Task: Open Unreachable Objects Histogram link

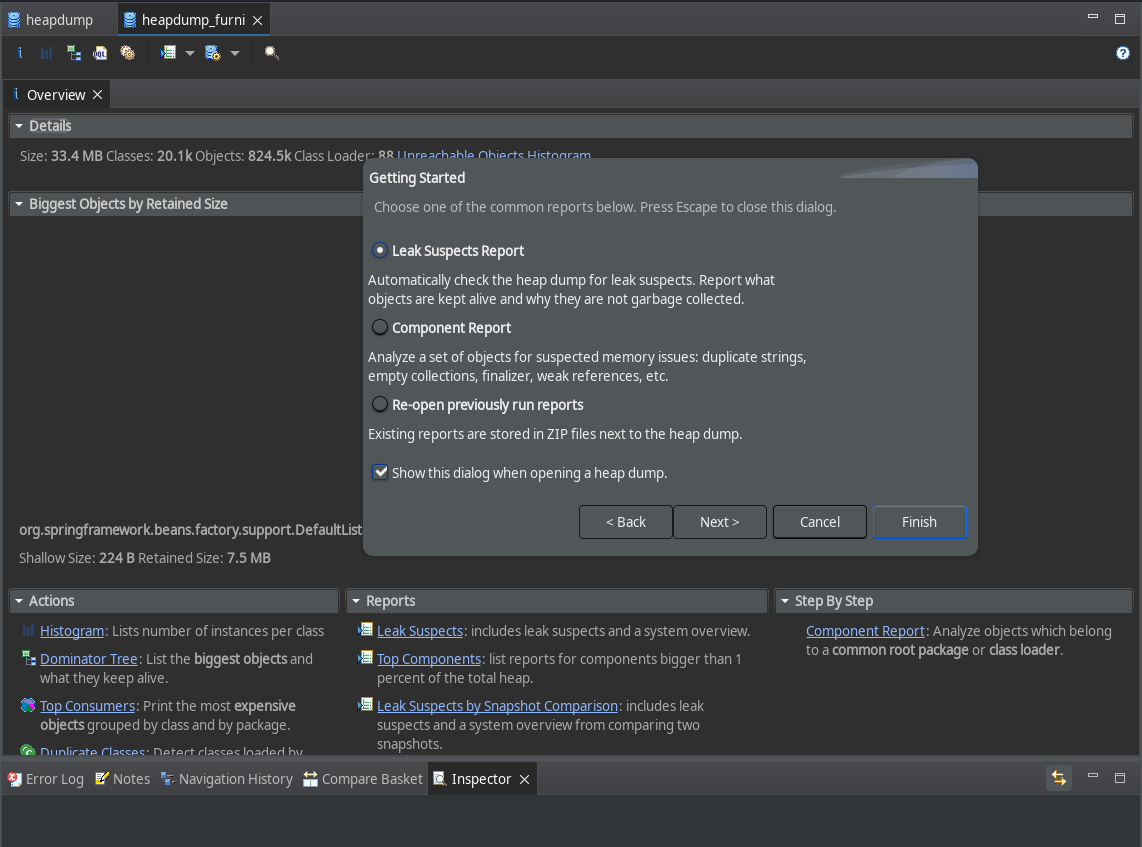Action: 494,154
